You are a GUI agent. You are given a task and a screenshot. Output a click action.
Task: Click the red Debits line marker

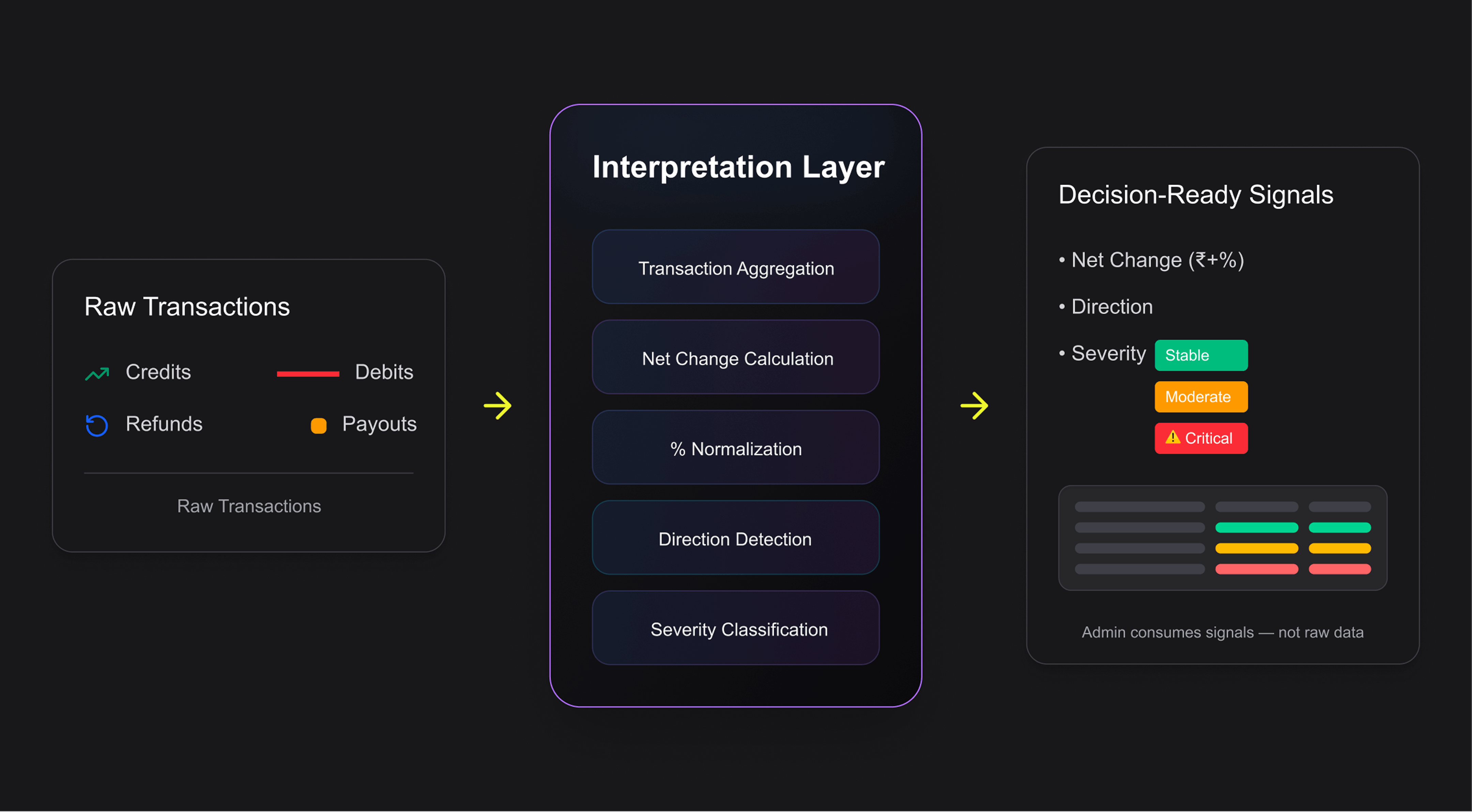click(307, 374)
